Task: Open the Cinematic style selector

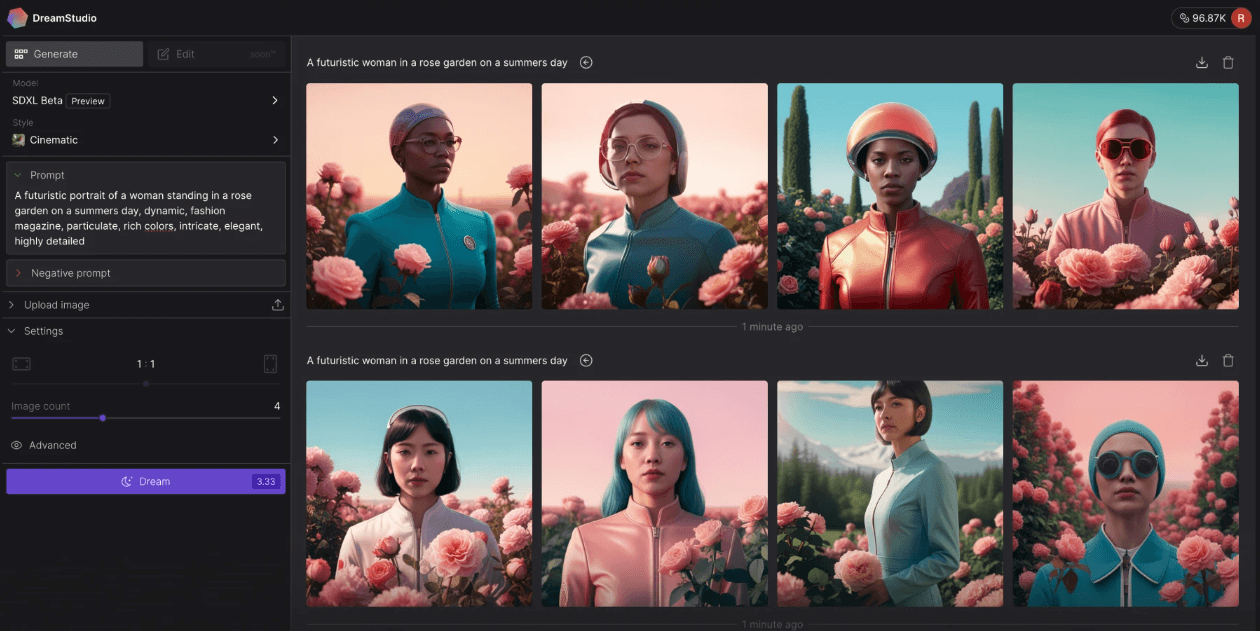Action: pyautogui.click(x=145, y=140)
